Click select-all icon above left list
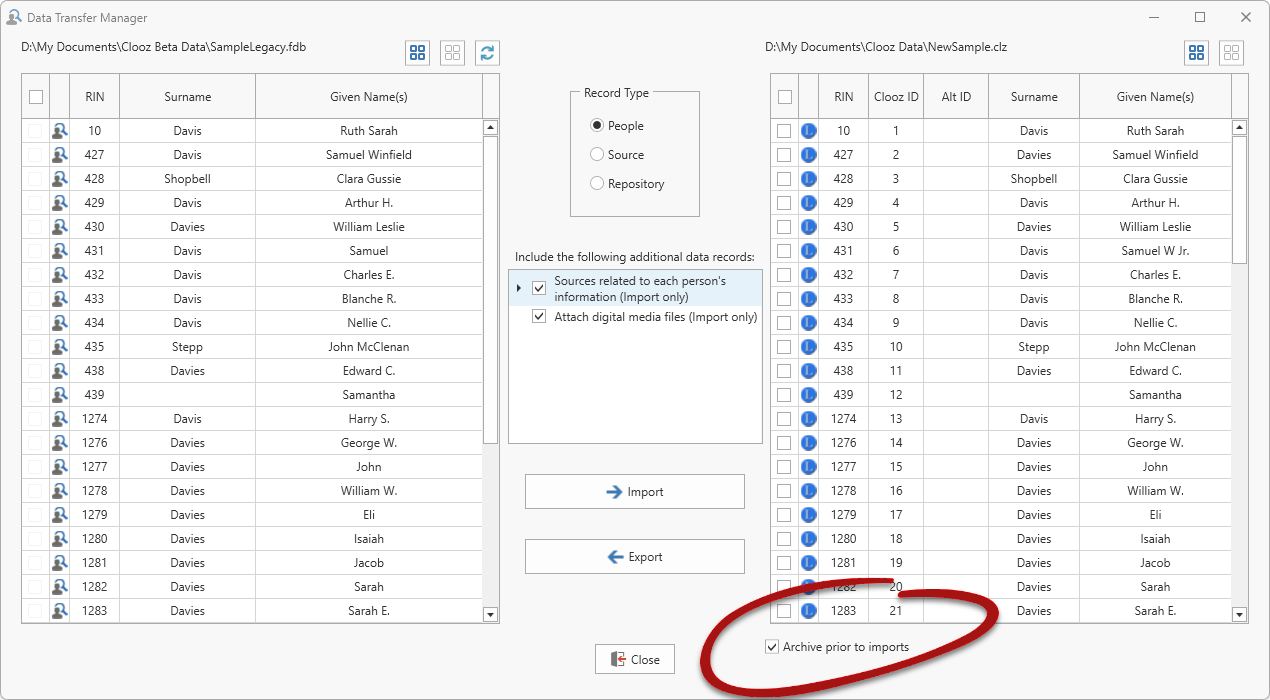Viewport: 1270px width, 700px height. click(418, 53)
